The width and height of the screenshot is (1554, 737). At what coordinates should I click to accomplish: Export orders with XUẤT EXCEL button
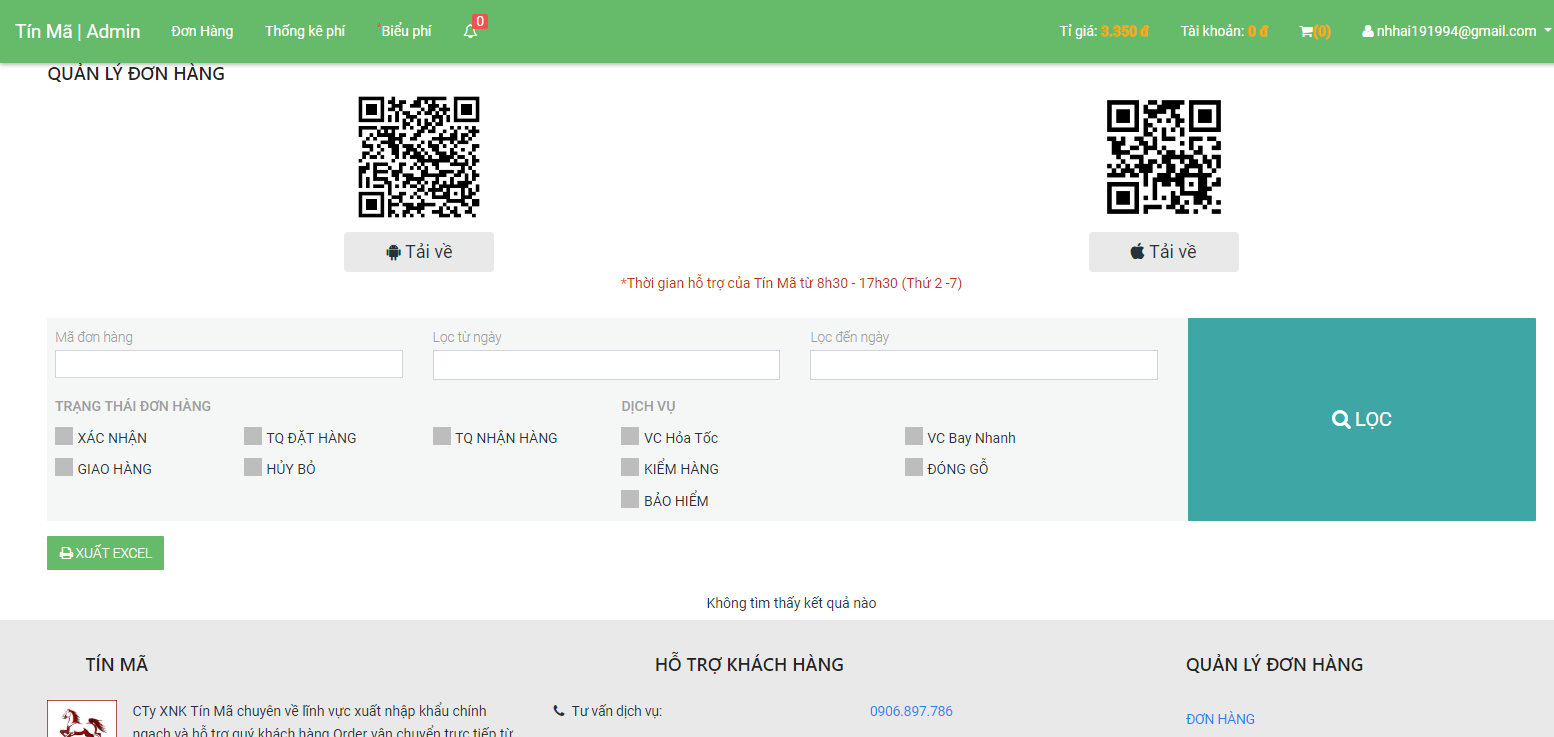[105, 553]
